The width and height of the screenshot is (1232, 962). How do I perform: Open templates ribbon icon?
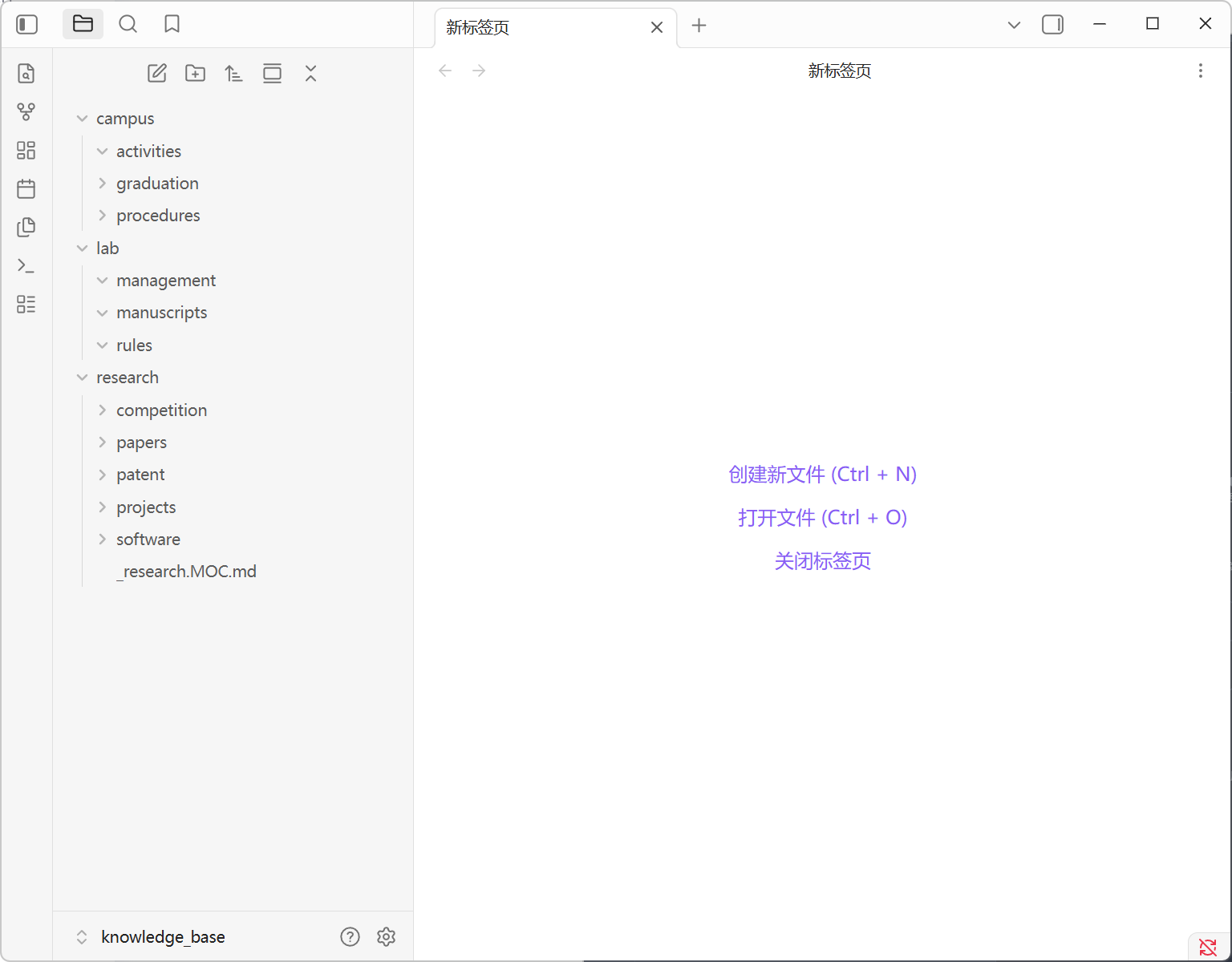tap(26, 227)
